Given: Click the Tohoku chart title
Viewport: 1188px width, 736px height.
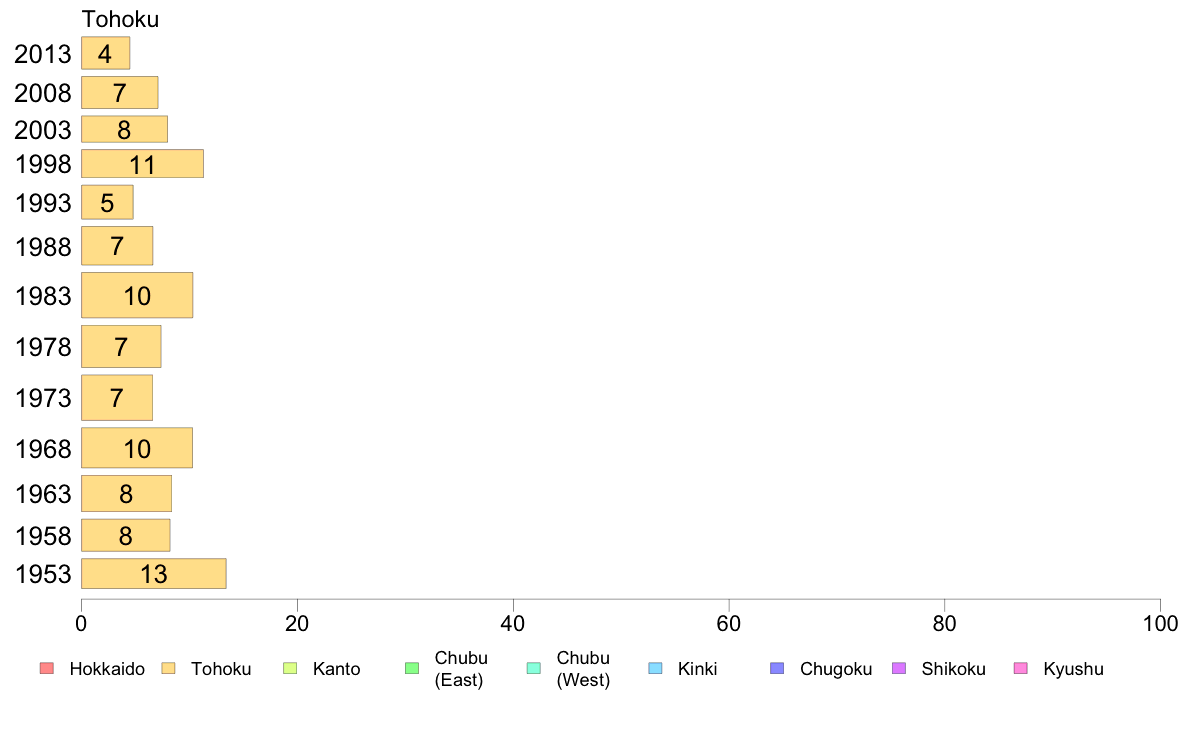Looking at the screenshot, I should point(120,19).
